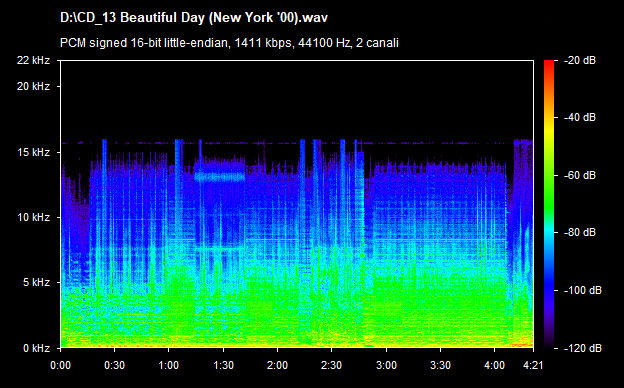Click the 5 kHz frequency axis label
Viewport: 624px width, 388px height.
tap(36, 283)
